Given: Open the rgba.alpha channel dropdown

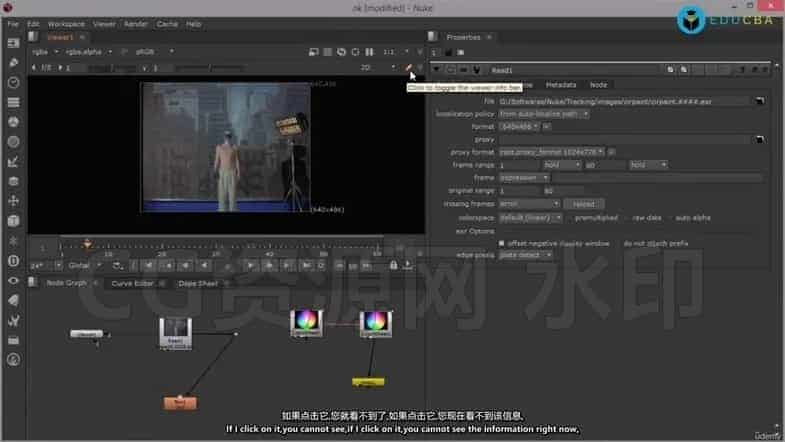Looking at the screenshot, I should tap(89, 52).
